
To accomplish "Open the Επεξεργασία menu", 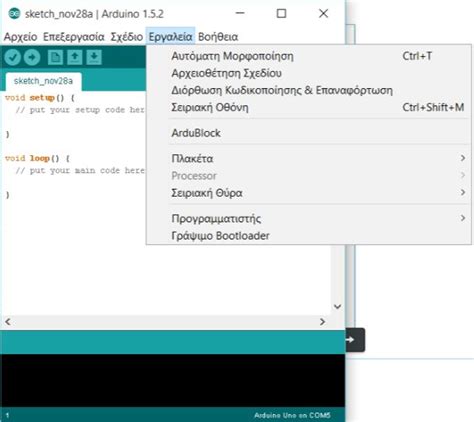I will [x=74, y=37].
